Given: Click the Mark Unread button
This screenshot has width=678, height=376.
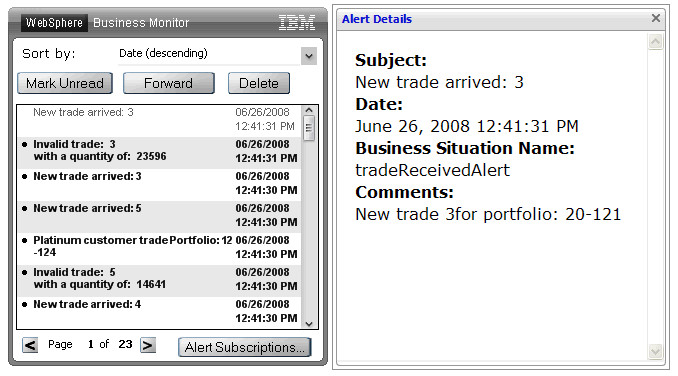Looking at the screenshot, I should (65, 83).
